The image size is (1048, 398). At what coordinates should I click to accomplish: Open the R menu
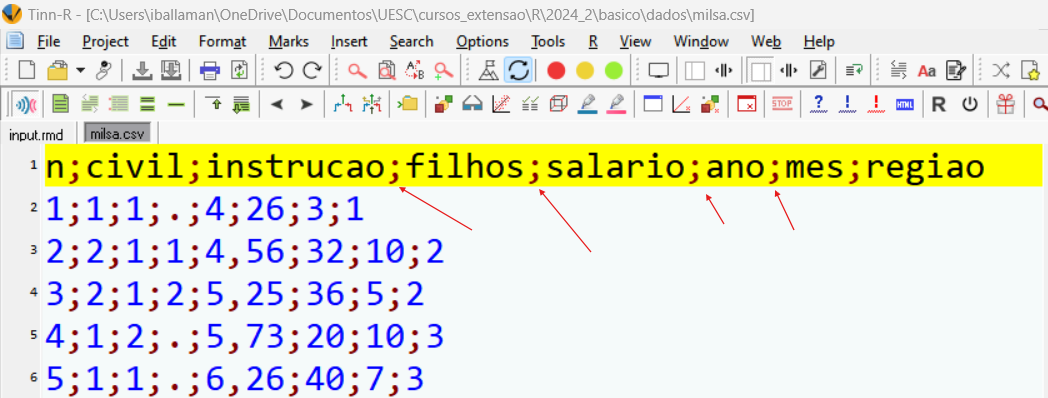pyautogui.click(x=593, y=41)
